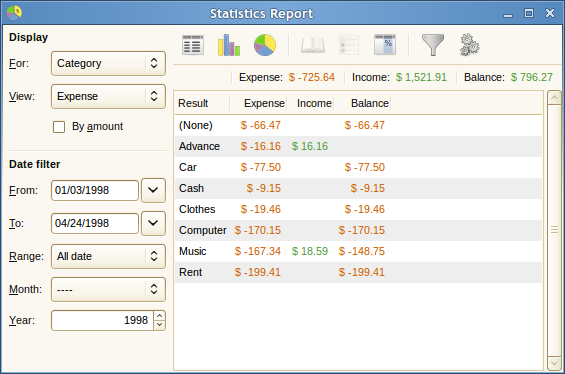Screen dimensions: 565x374
Task: Close the Statistics Report window
Action: point(550,13)
